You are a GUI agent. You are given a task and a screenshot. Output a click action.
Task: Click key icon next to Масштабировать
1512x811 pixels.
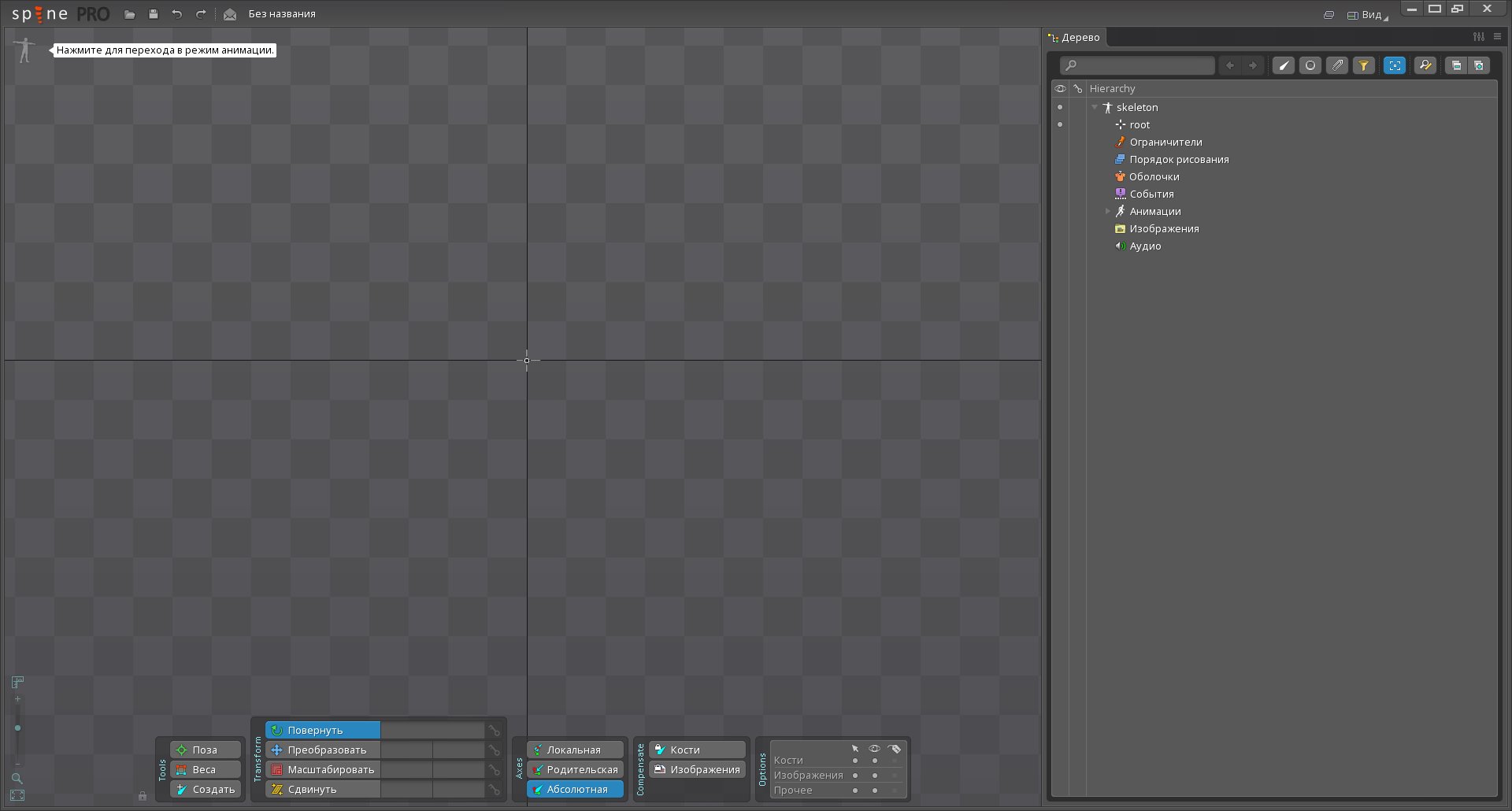pos(495,769)
